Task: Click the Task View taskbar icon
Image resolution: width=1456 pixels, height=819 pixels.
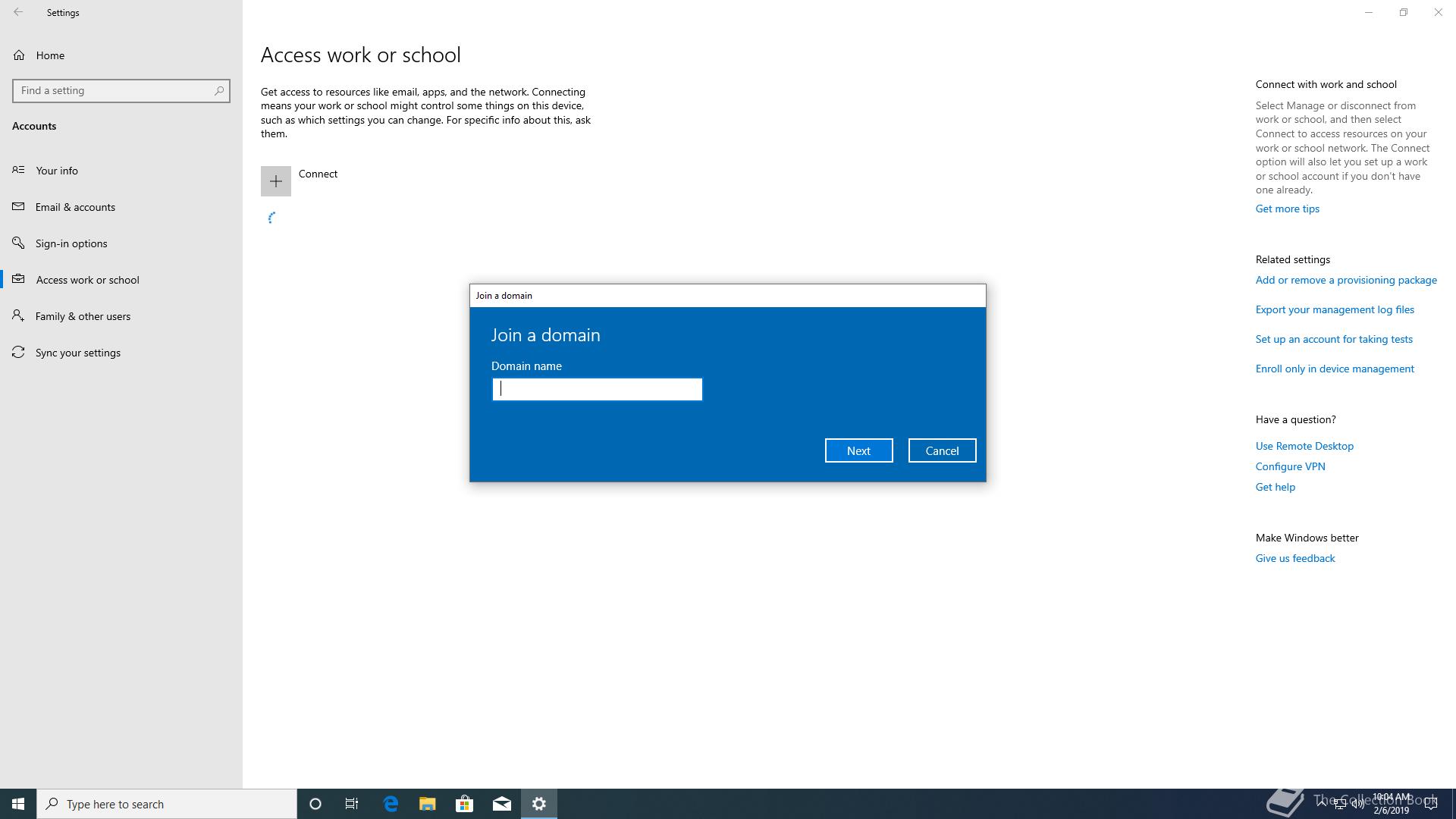Action: pyautogui.click(x=352, y=804)
